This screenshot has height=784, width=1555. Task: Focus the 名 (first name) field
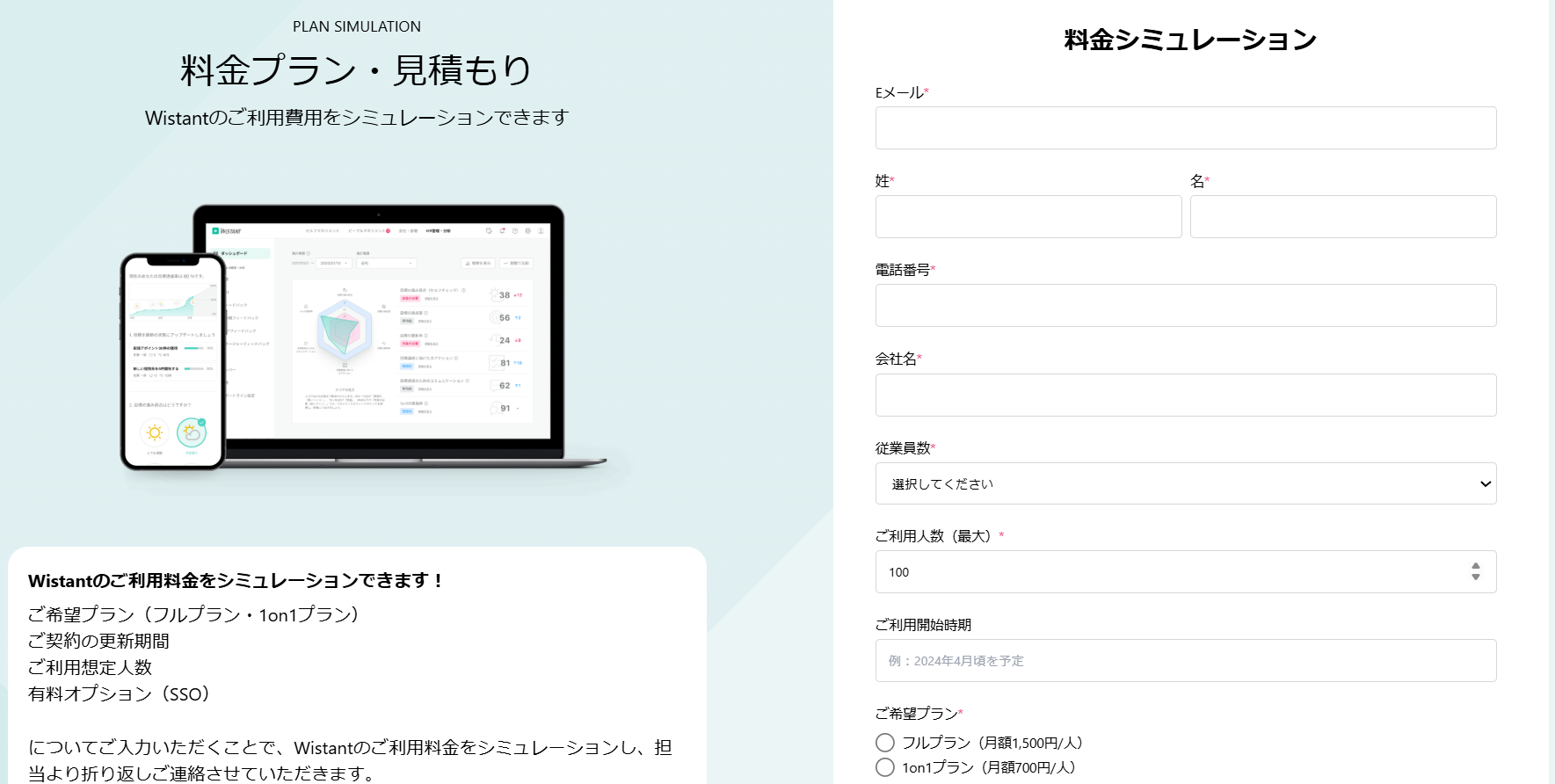coord(1342,217)
